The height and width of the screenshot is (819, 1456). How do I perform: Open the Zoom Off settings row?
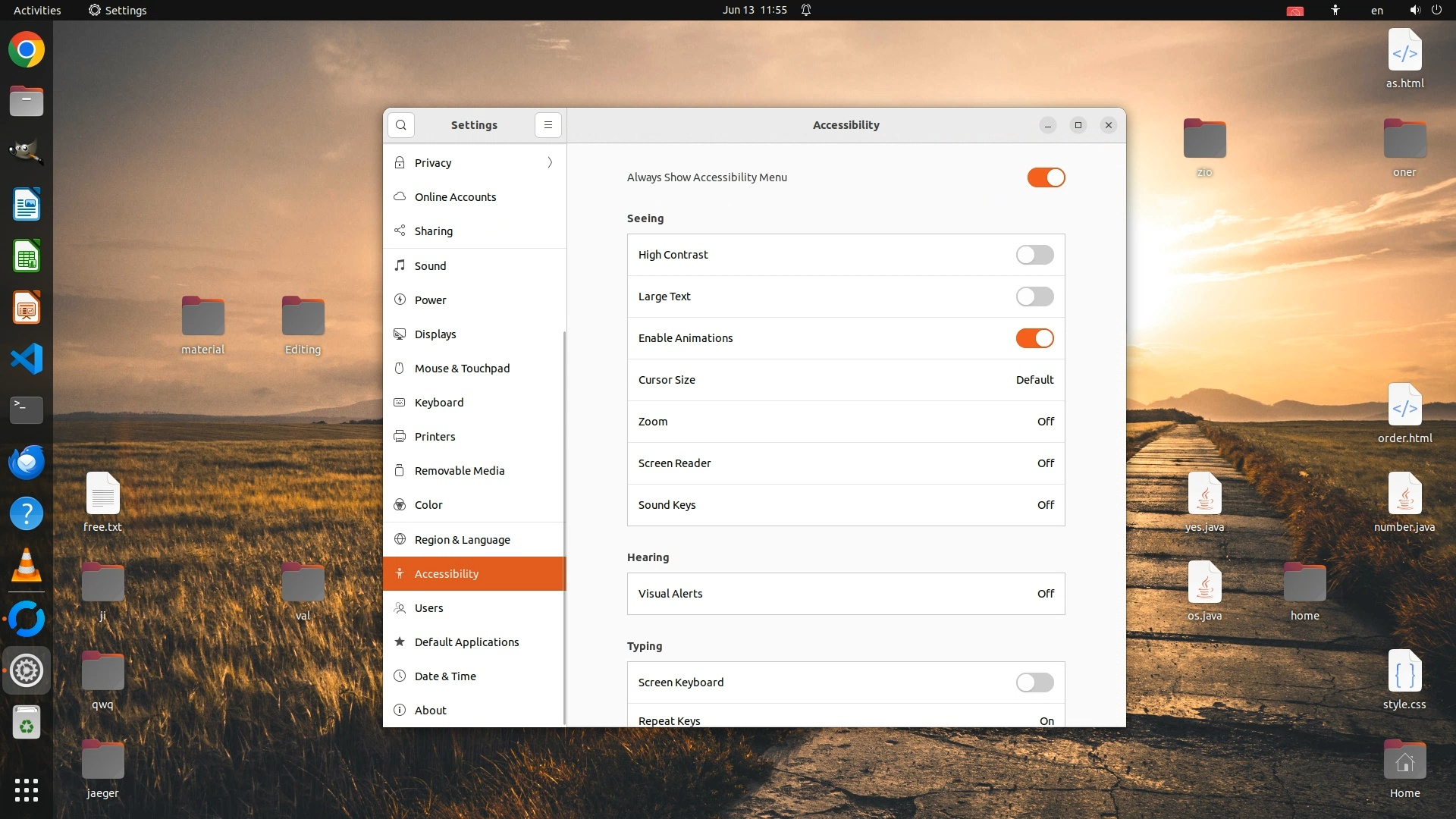click(846, 422)
